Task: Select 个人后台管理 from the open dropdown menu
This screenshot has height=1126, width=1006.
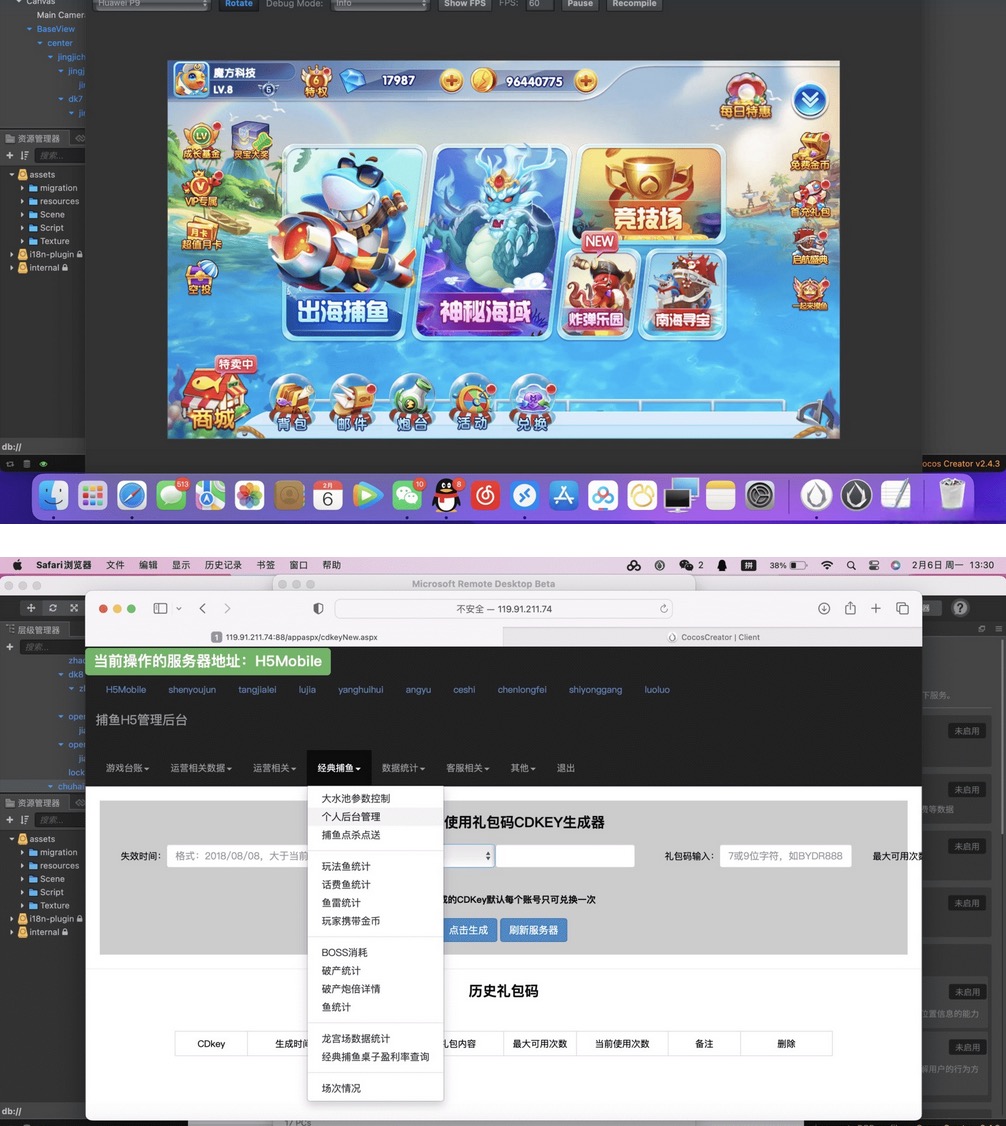Action: tap(352, 817)
